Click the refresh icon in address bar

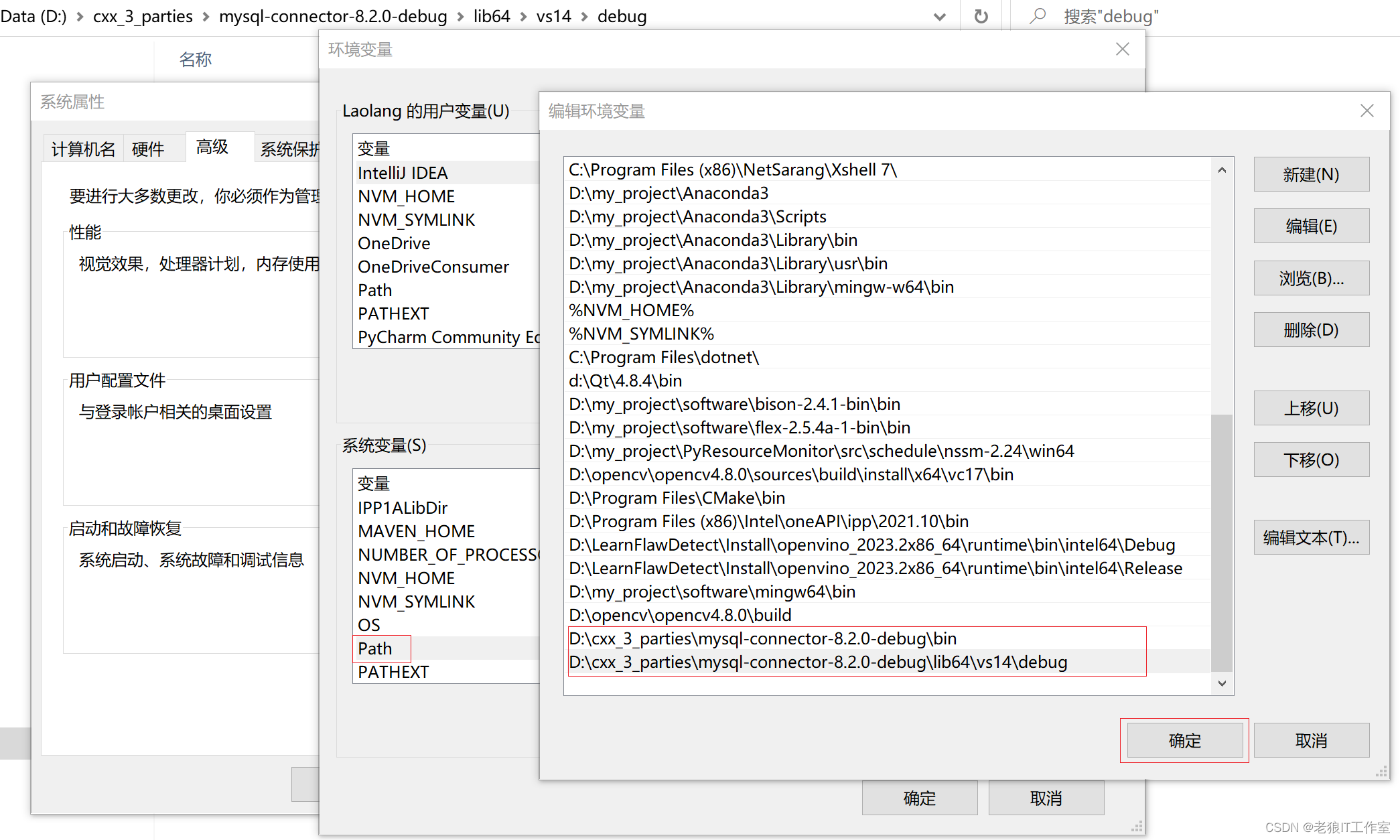(981, 16)
